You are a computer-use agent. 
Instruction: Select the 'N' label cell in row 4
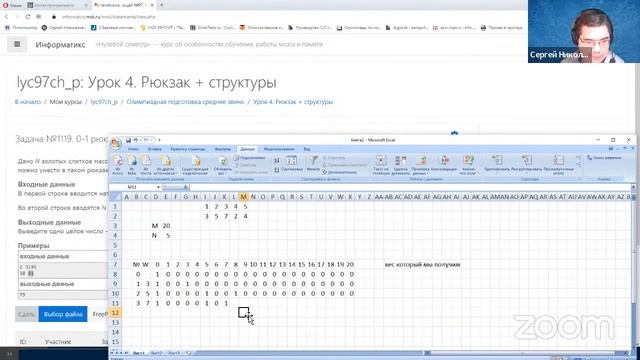point(154,236)
